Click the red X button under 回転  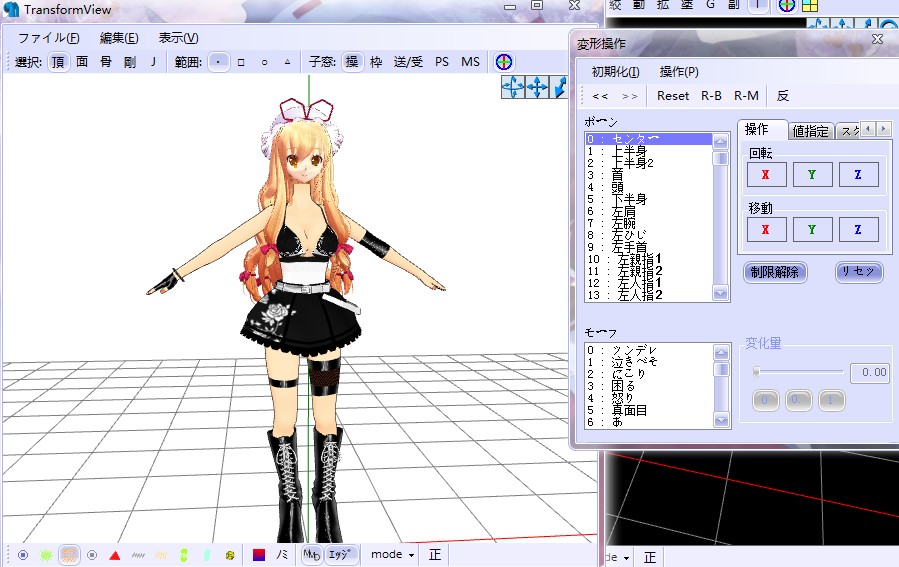click(766, 175)
